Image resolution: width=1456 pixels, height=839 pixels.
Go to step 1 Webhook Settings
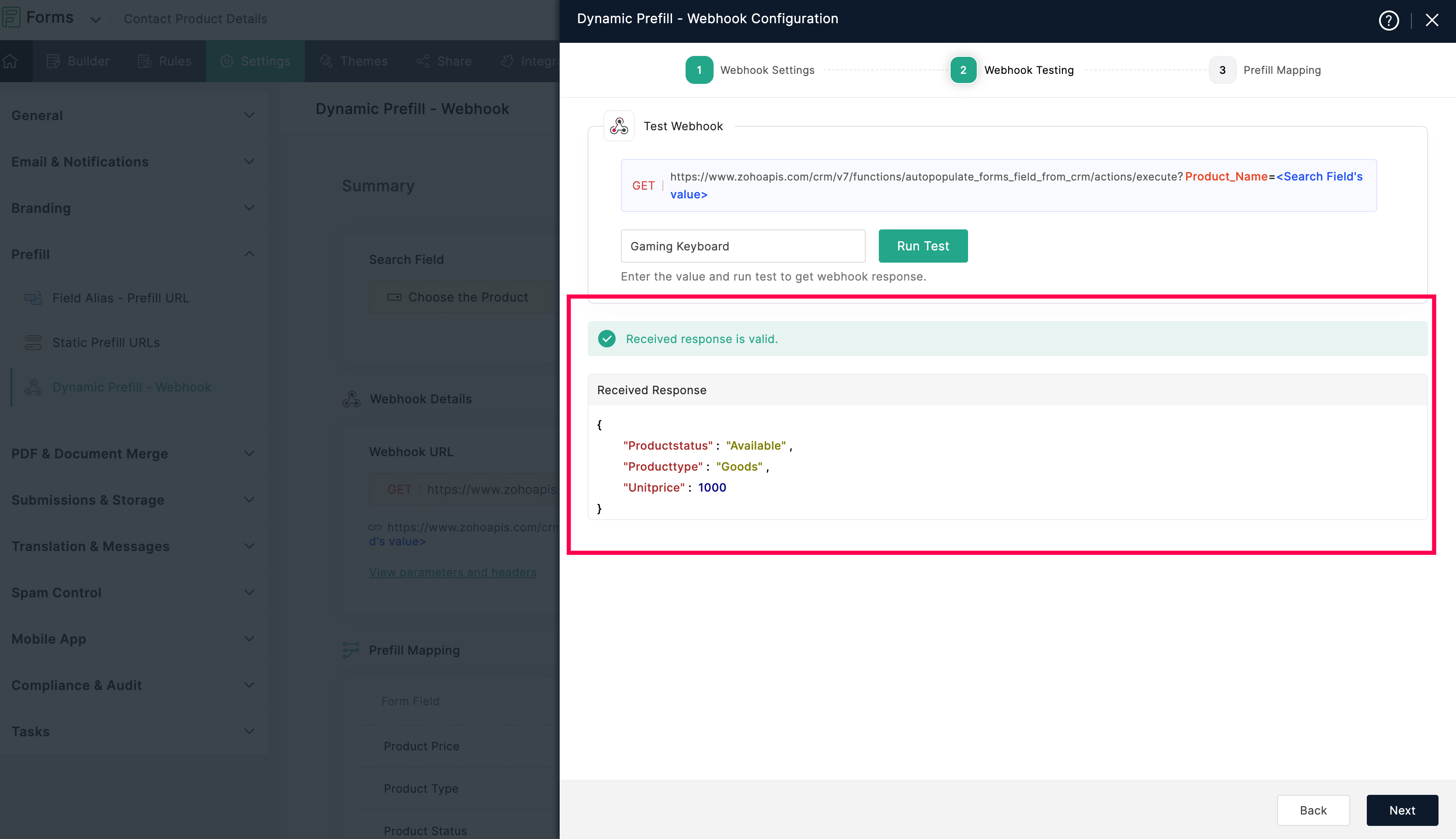point(699,70)
